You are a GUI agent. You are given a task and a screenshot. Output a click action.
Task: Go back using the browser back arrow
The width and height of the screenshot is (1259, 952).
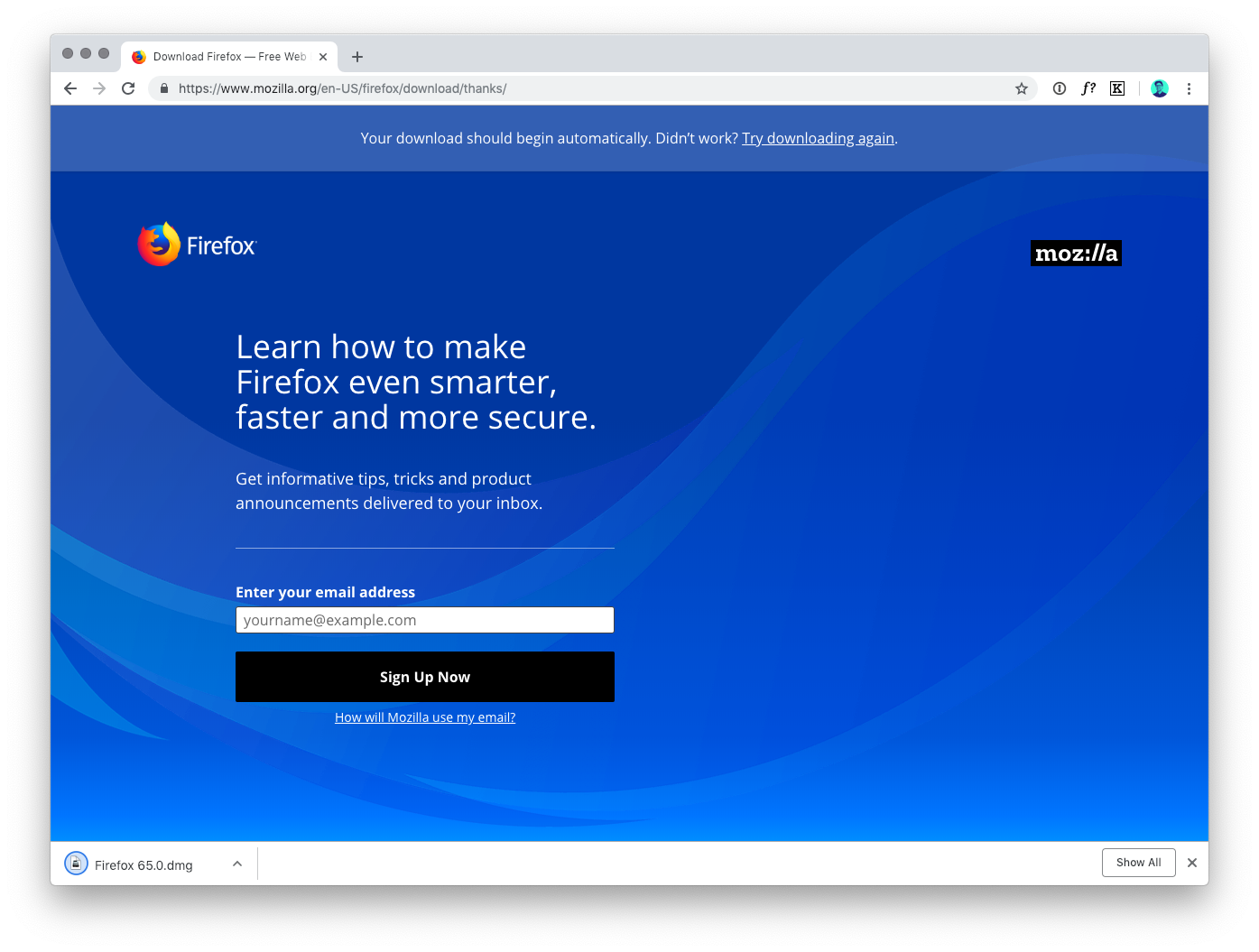coord(70,88)
